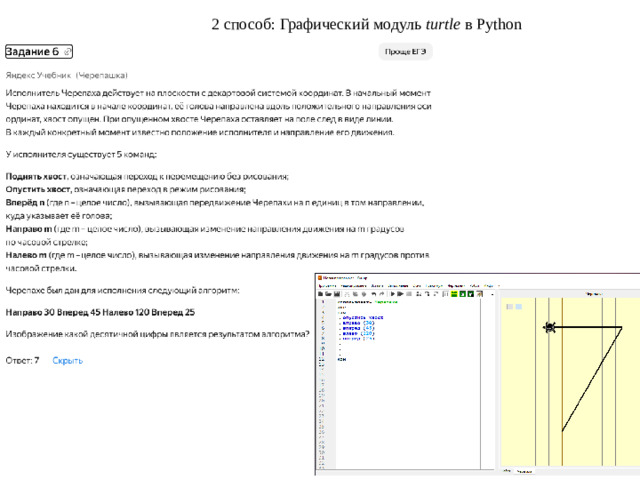Viewport: 640px width, 480px height.
Task: Click the Undo arrow in Kumir toolbar
Action: pos(374,294)
